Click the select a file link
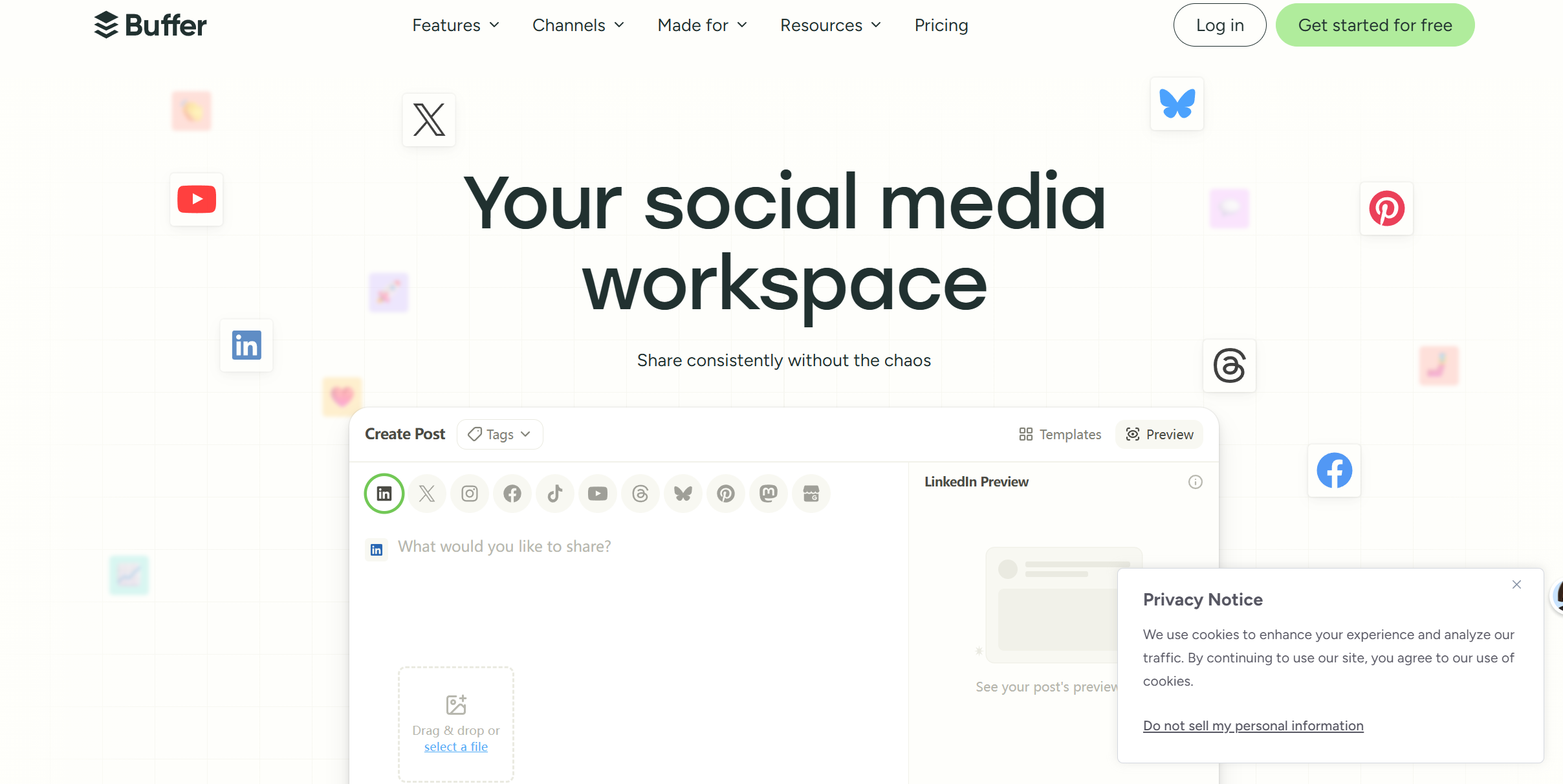The image size is (1563, 784). coord(456,746)
